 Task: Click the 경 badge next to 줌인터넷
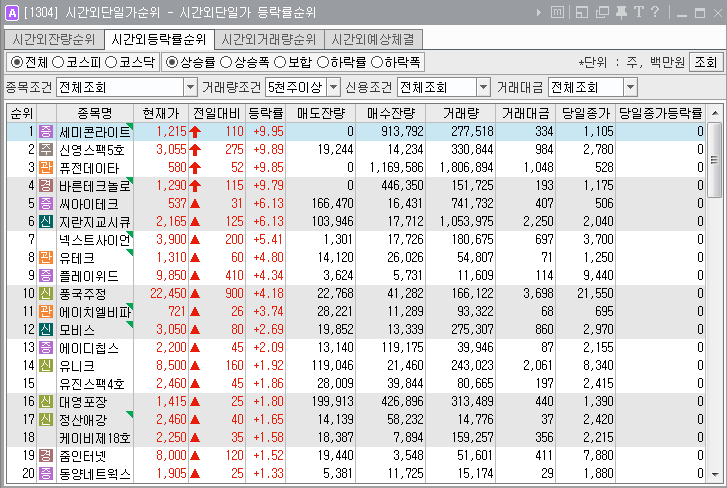coord(46,456)
